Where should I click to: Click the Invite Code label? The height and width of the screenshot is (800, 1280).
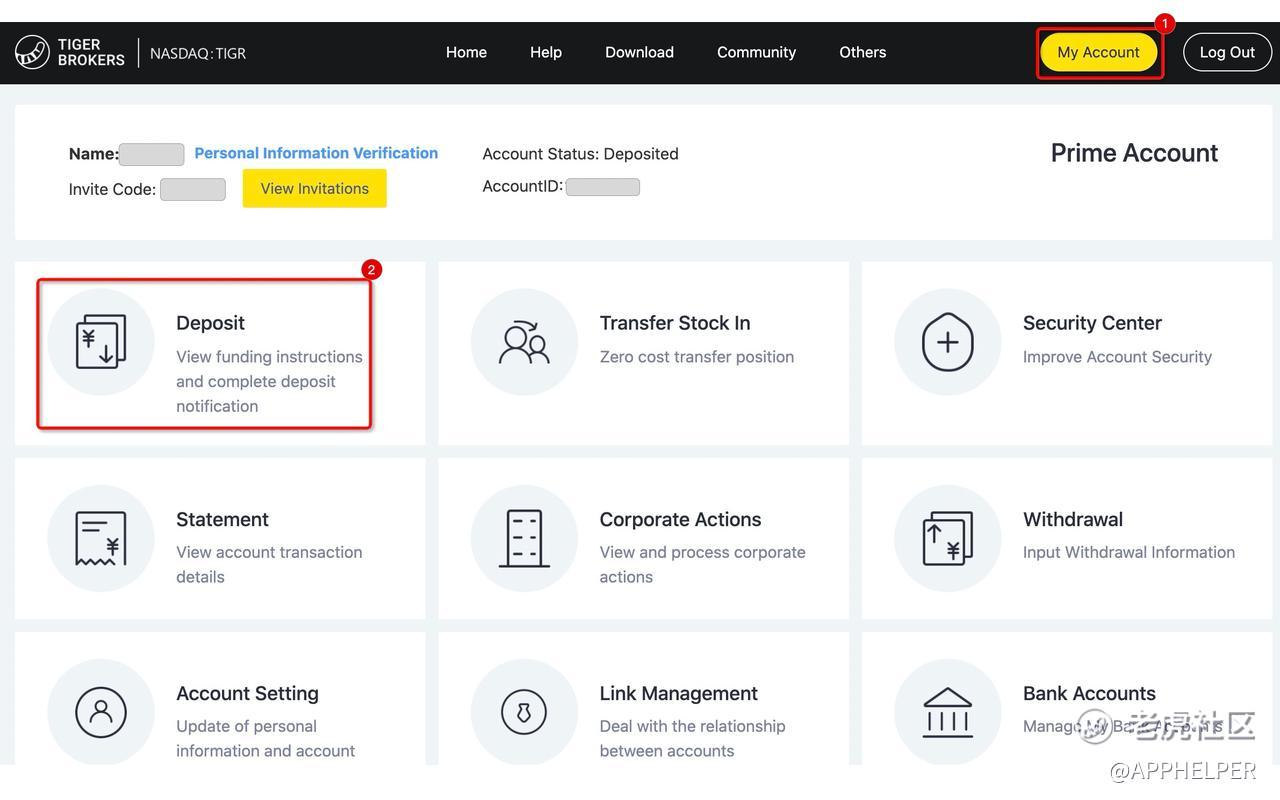point(112,189)
